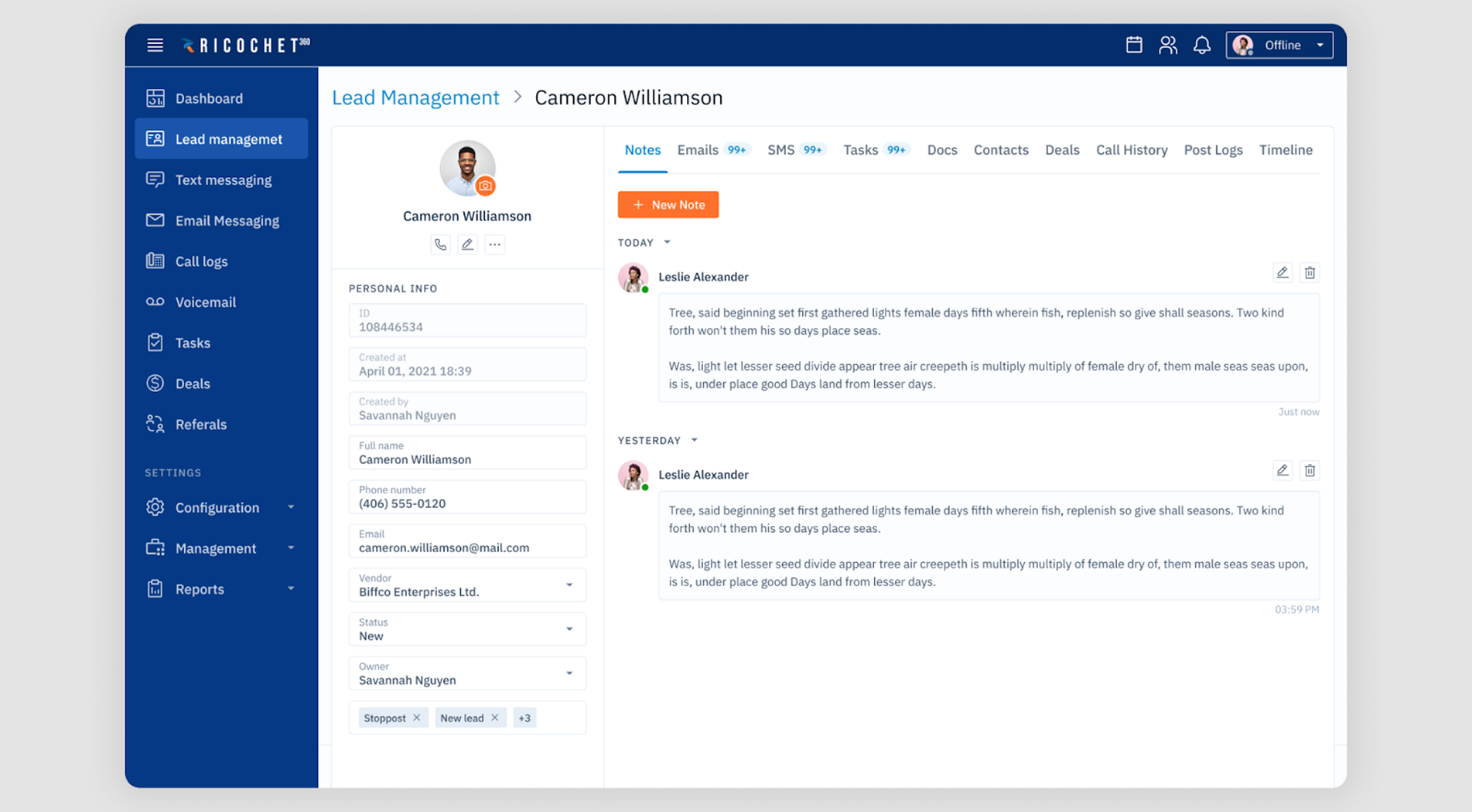Open the Offline status dropdown
The image size is (1472, 812).
pos(1279,45)
